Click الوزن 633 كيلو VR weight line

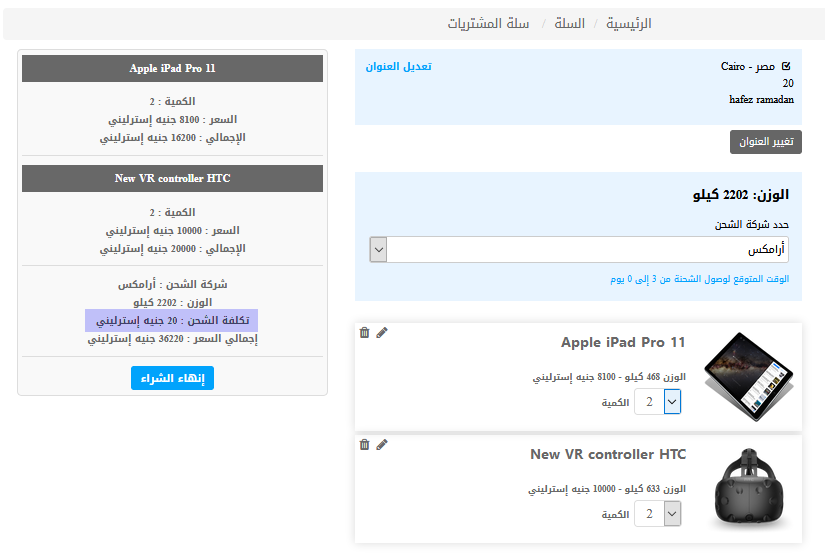click(x=607, y=489)
